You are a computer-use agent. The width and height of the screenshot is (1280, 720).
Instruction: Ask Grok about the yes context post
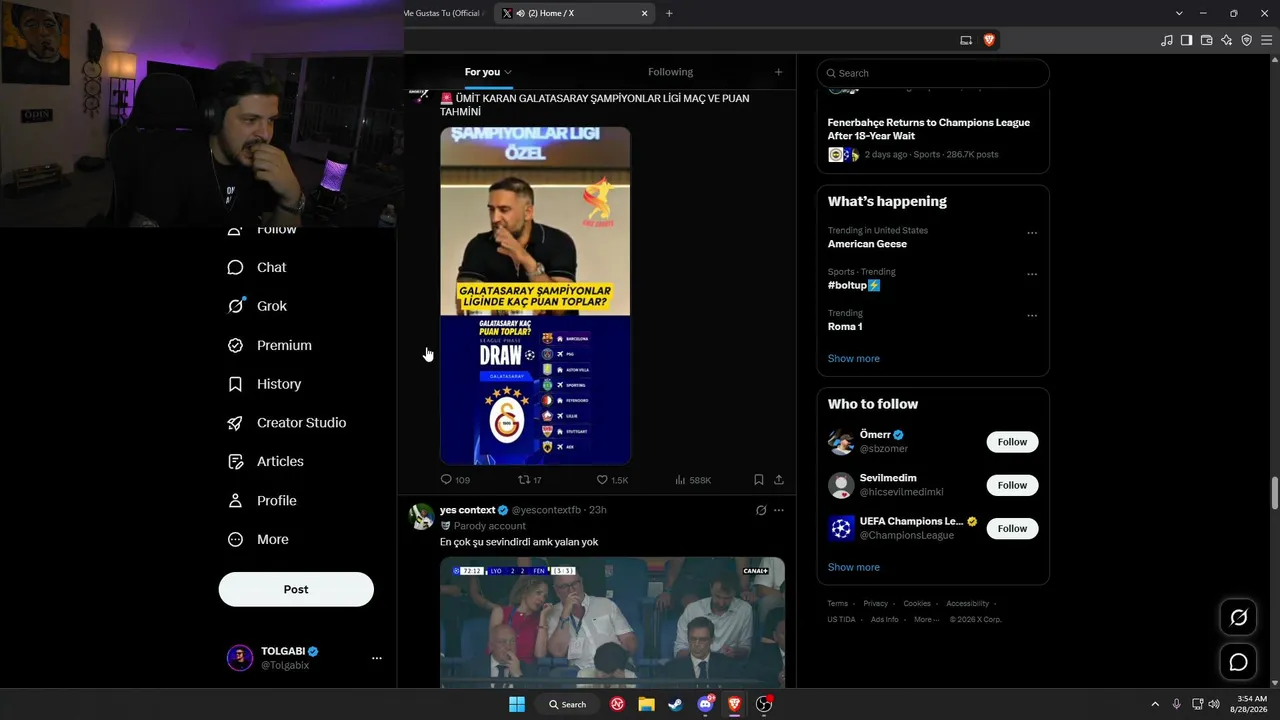761,510
